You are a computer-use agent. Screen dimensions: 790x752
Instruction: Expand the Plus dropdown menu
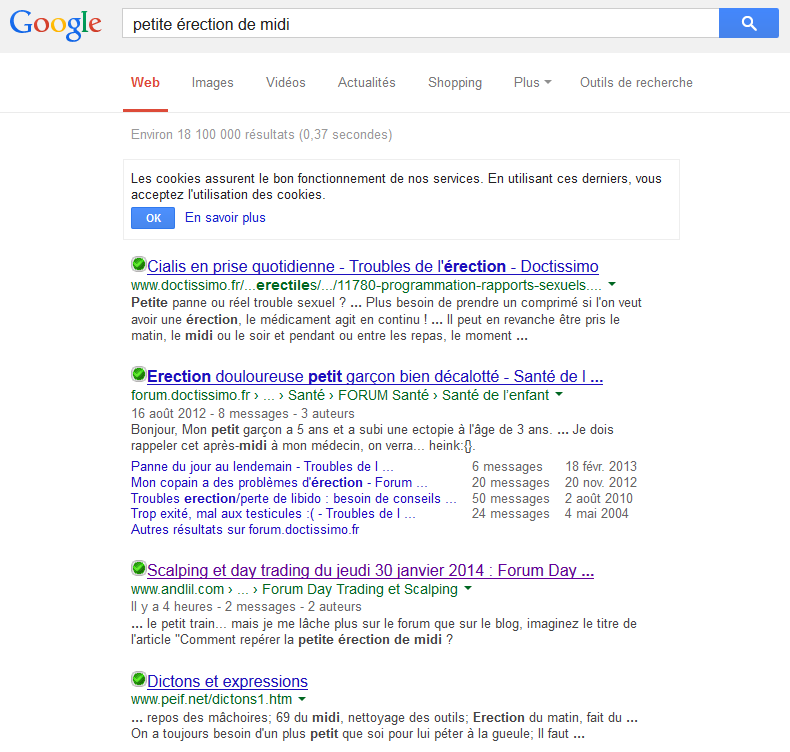(x=533, y=83)
